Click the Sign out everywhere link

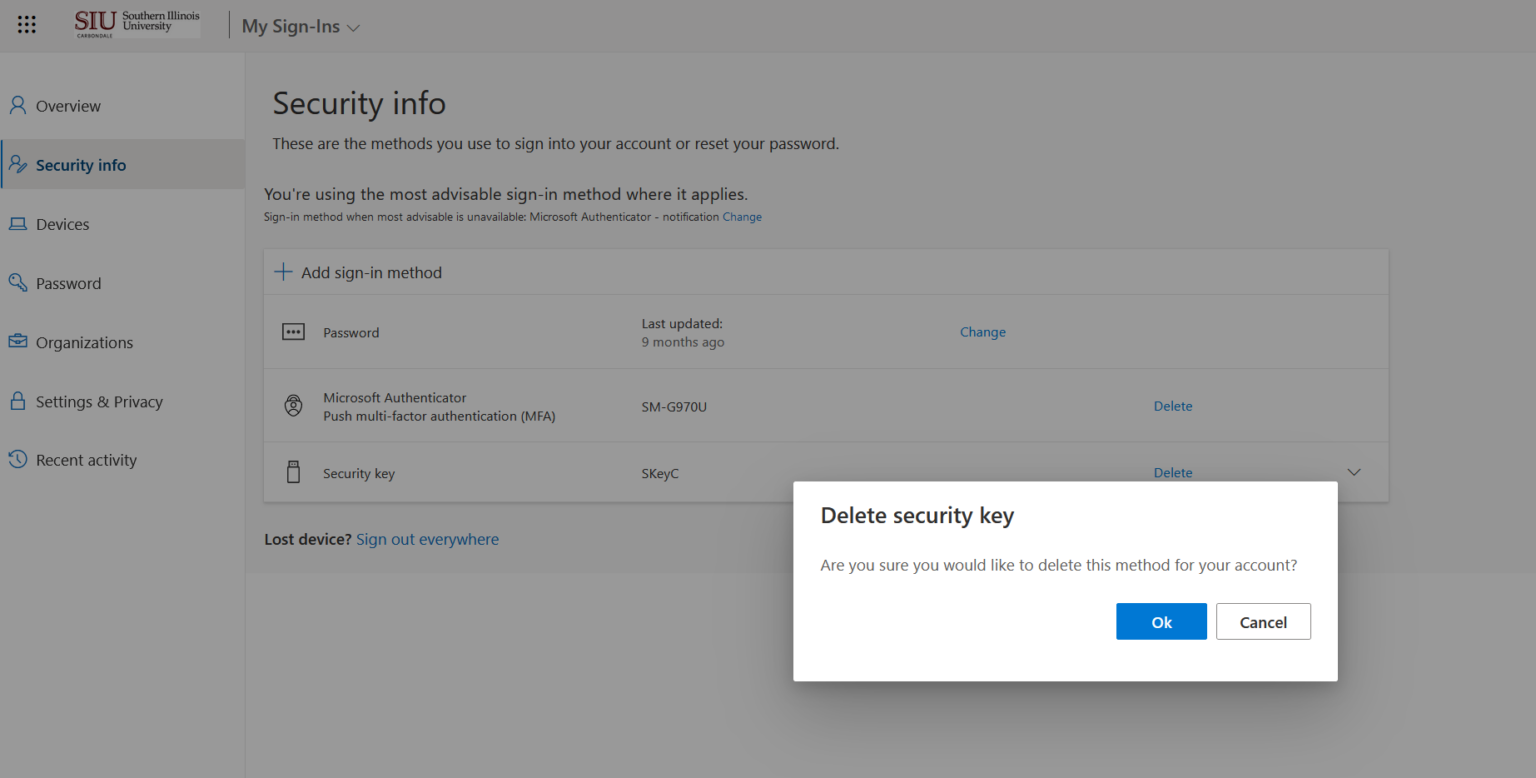[x=427, y=539]
